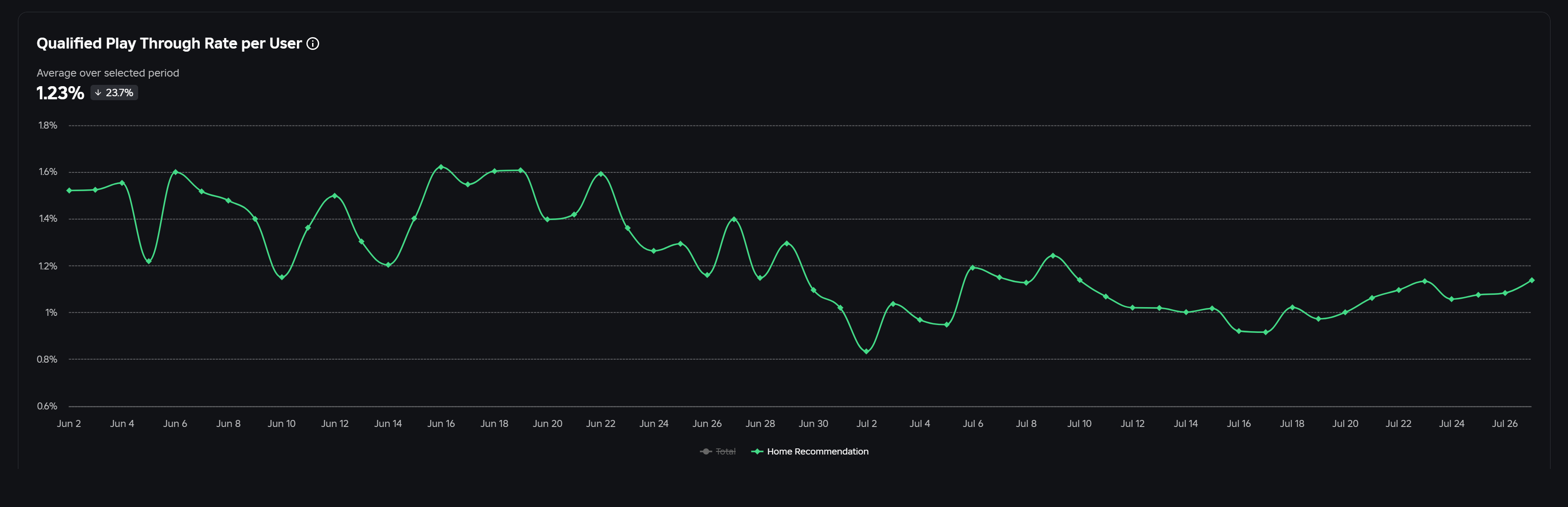Image resolution: width=1568 pixels, height=507 pixels.
Task: Click the info icon beside chart title
Action: point(313,43)
